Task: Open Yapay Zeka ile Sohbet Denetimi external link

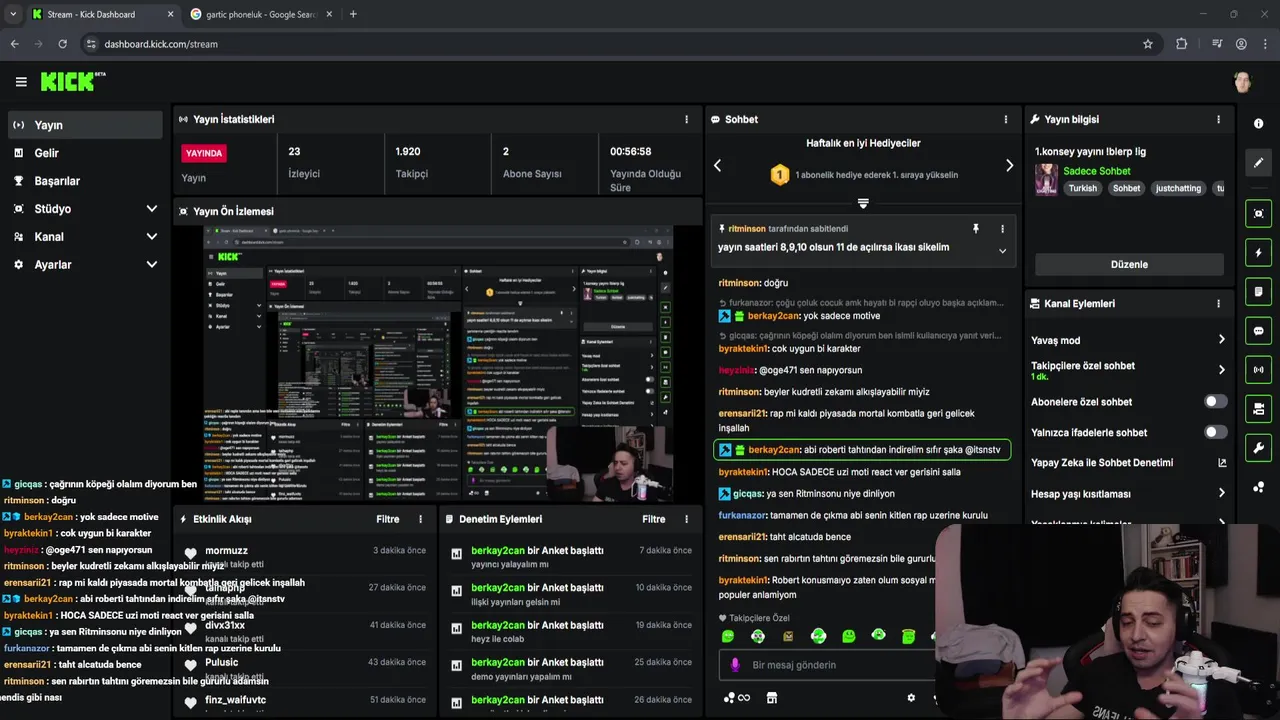Action: [x=1221, y=463]
